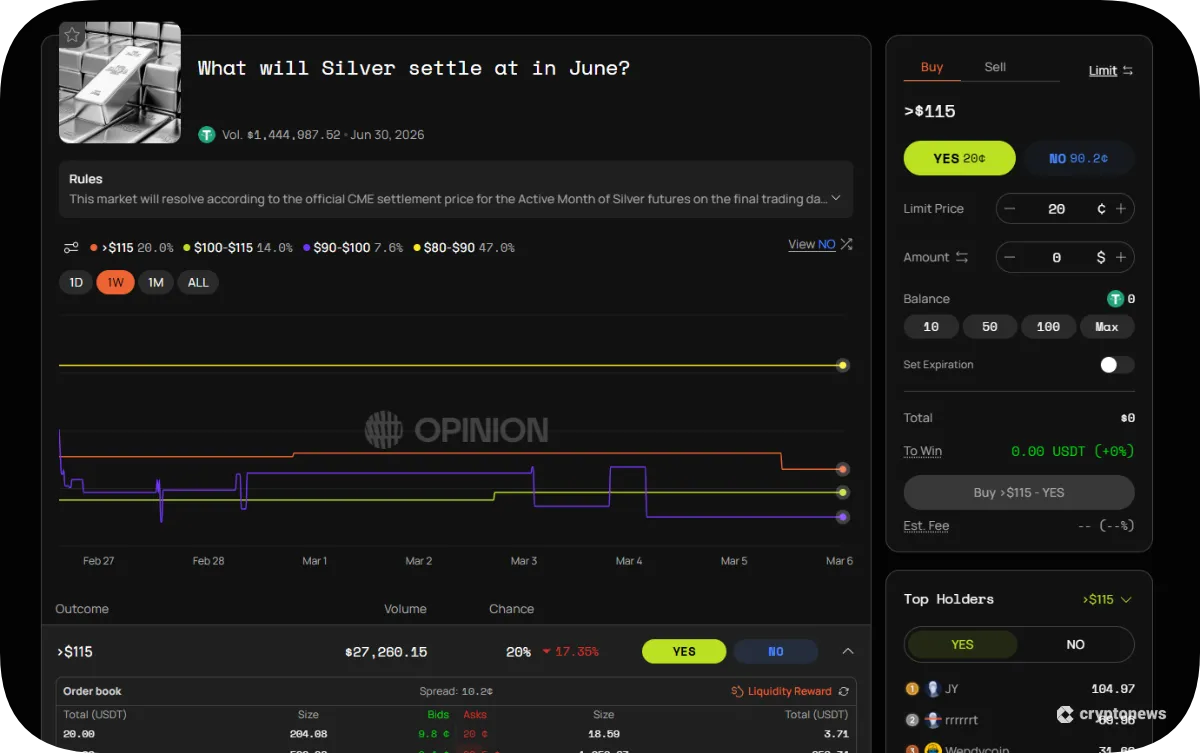Select NO 90.2¢ in the order panel
Screen dimensions: 1200x753
coord(1077,158)
